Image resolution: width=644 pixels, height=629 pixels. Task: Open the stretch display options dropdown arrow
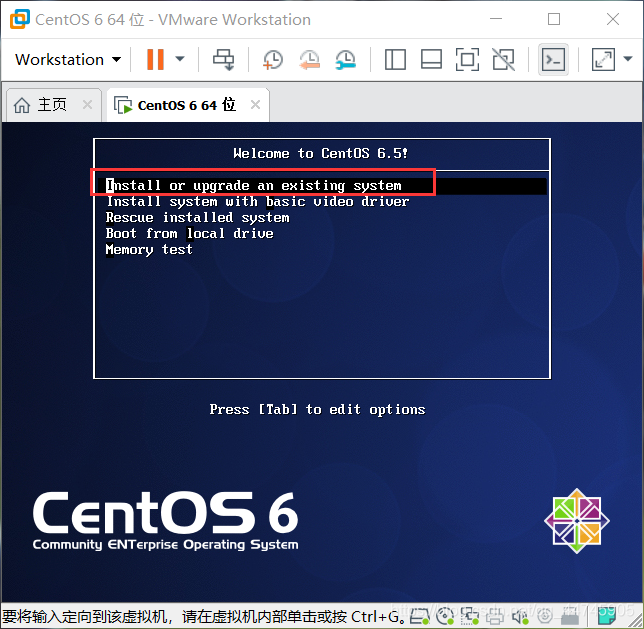628,59
